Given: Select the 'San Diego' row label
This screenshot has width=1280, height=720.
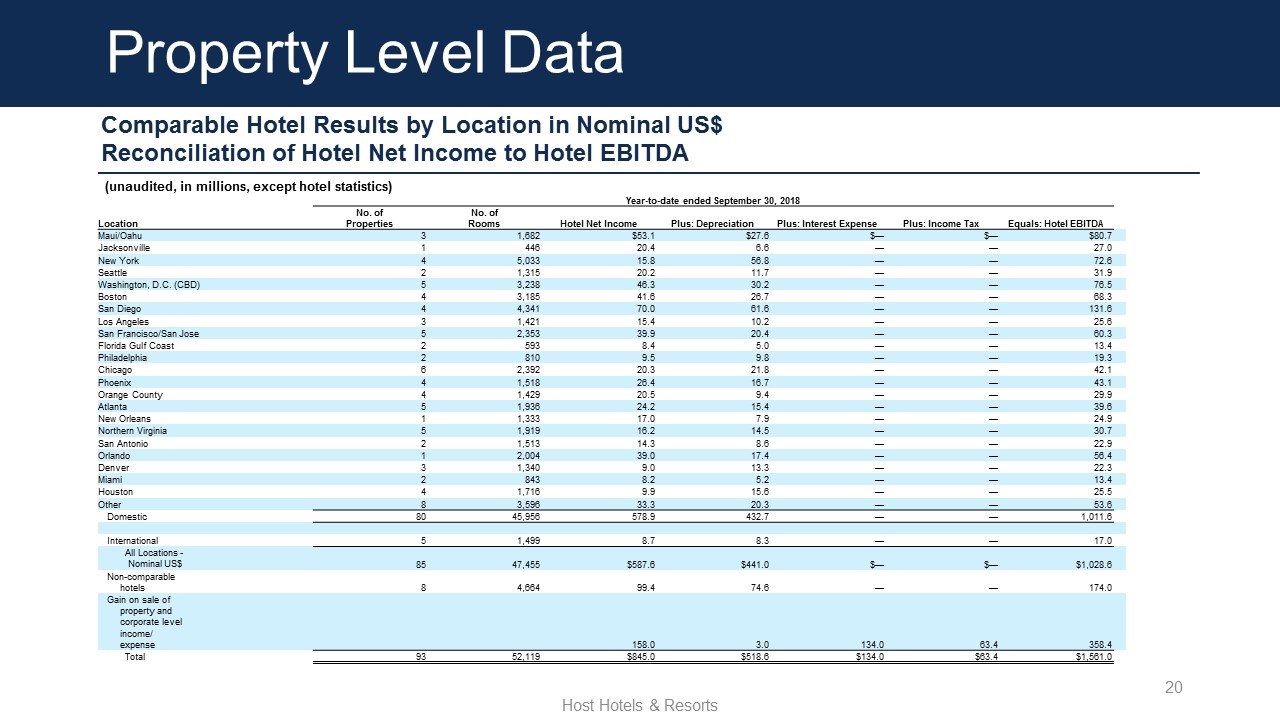Looking at the screenshot, I should pyautogui.click(x=119, y=309).
